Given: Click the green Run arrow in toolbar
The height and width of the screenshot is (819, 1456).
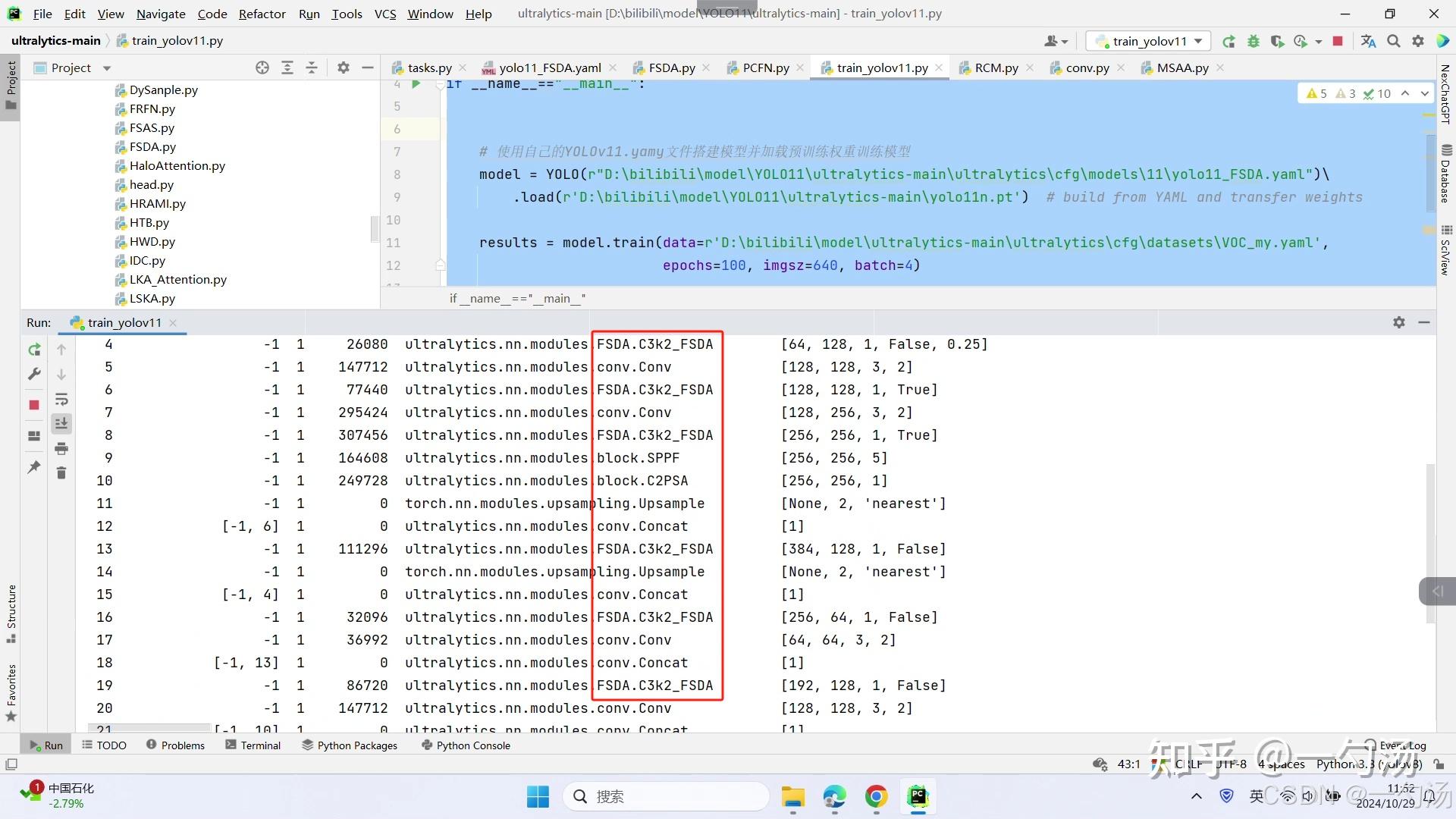Looking at the screenshot, I should point(1228,41).
